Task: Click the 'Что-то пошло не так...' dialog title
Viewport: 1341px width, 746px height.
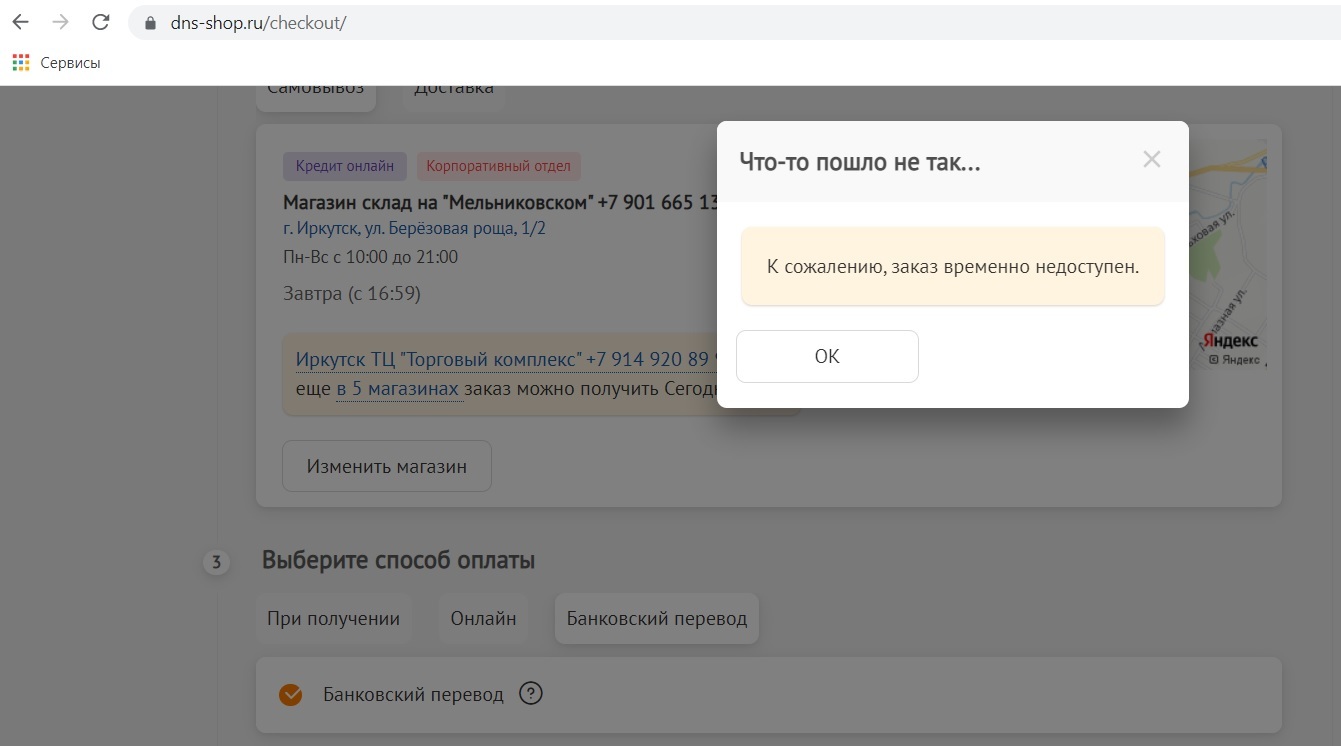Action: [859, 162]
